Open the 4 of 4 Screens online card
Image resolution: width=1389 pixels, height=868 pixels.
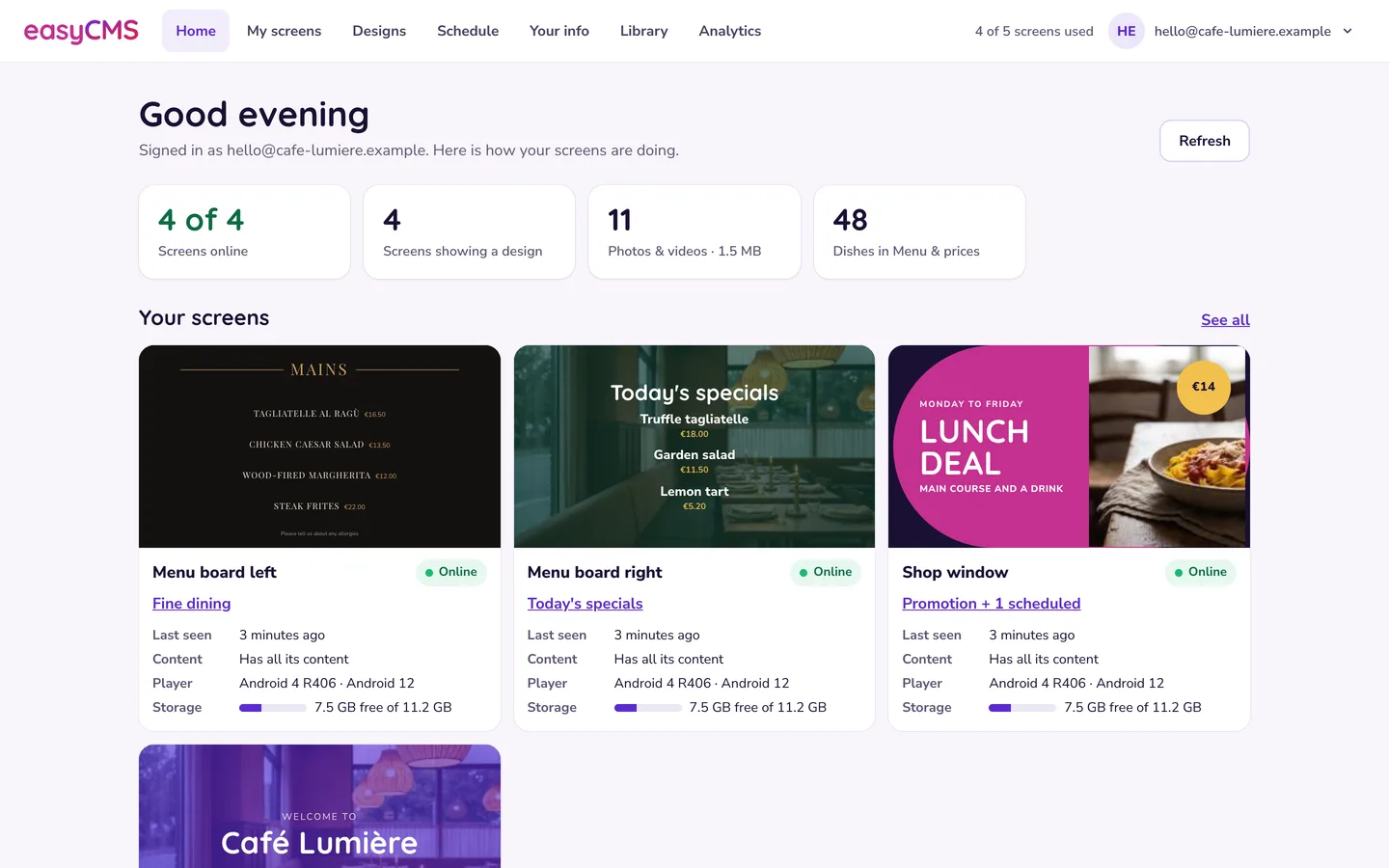(244, 232)
